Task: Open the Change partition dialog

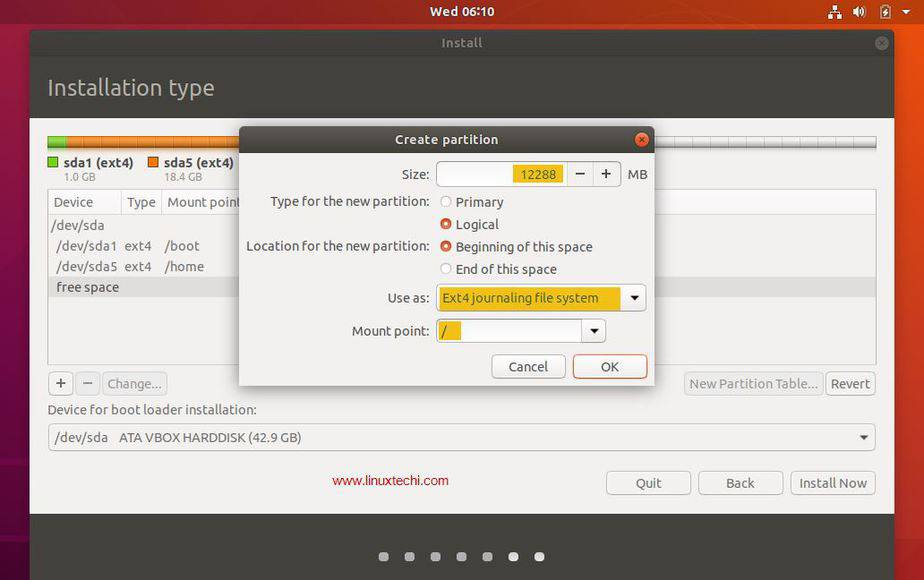Action: pyautogui.click(x=134, y=383)
